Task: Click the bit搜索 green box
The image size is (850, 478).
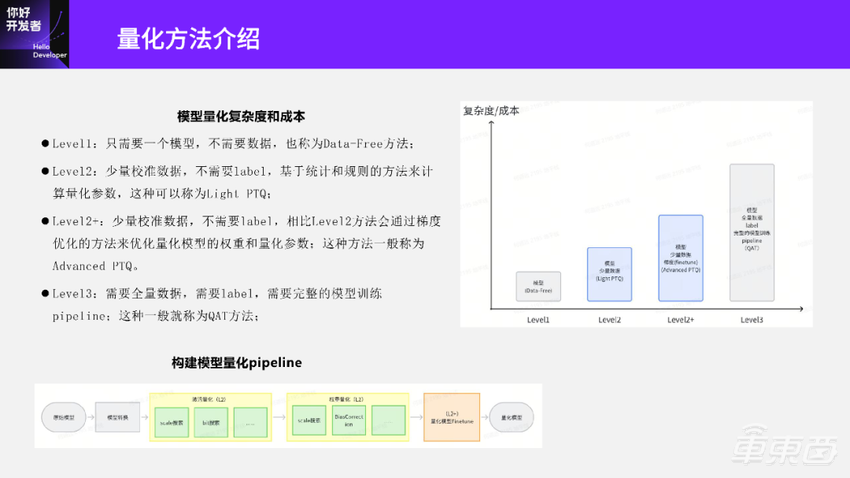Action: click(x=211, y=421)
